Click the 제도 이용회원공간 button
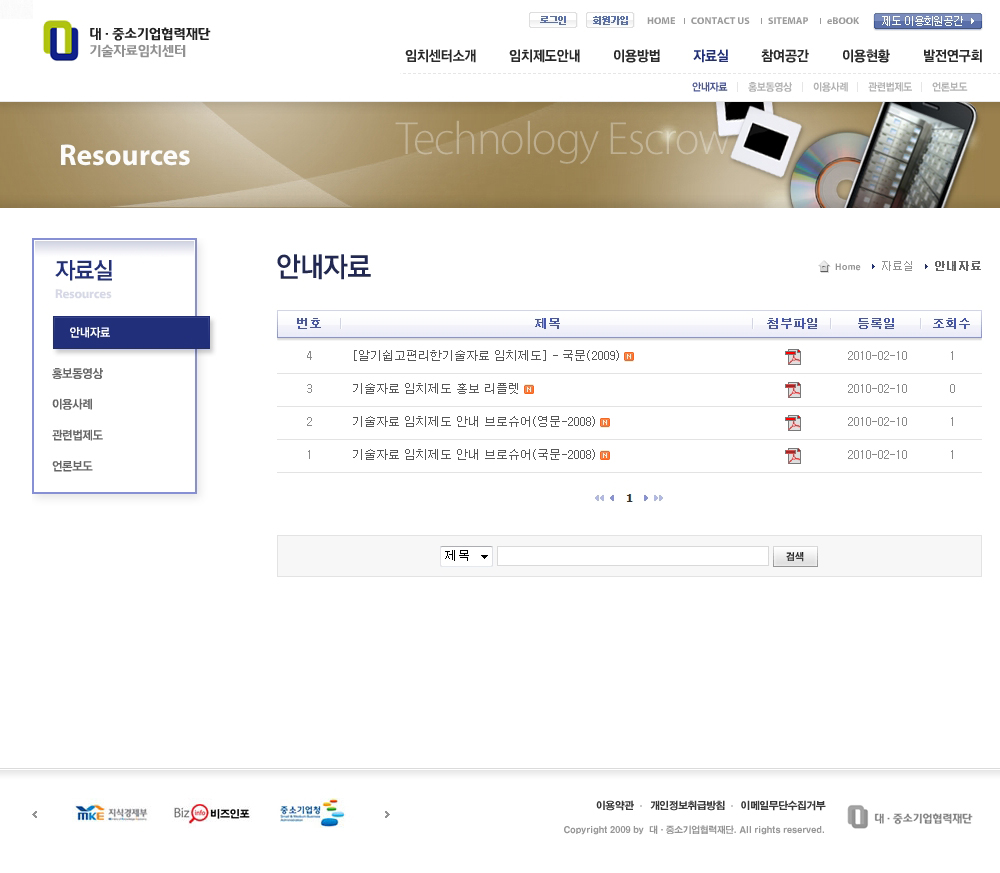1000x873 pixels. pyautogui.click(x=927, y=21)
